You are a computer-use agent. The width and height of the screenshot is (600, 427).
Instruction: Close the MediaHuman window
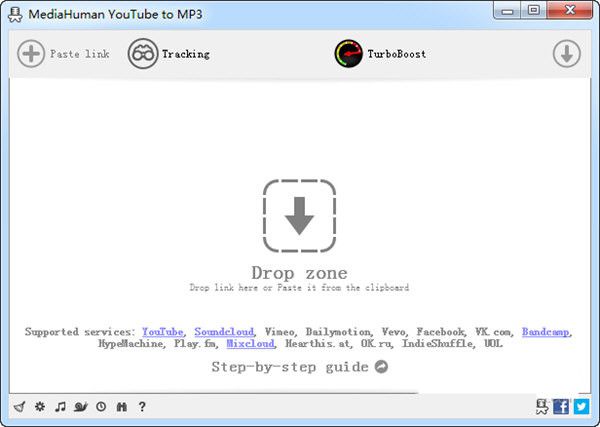tap(570, 10)
